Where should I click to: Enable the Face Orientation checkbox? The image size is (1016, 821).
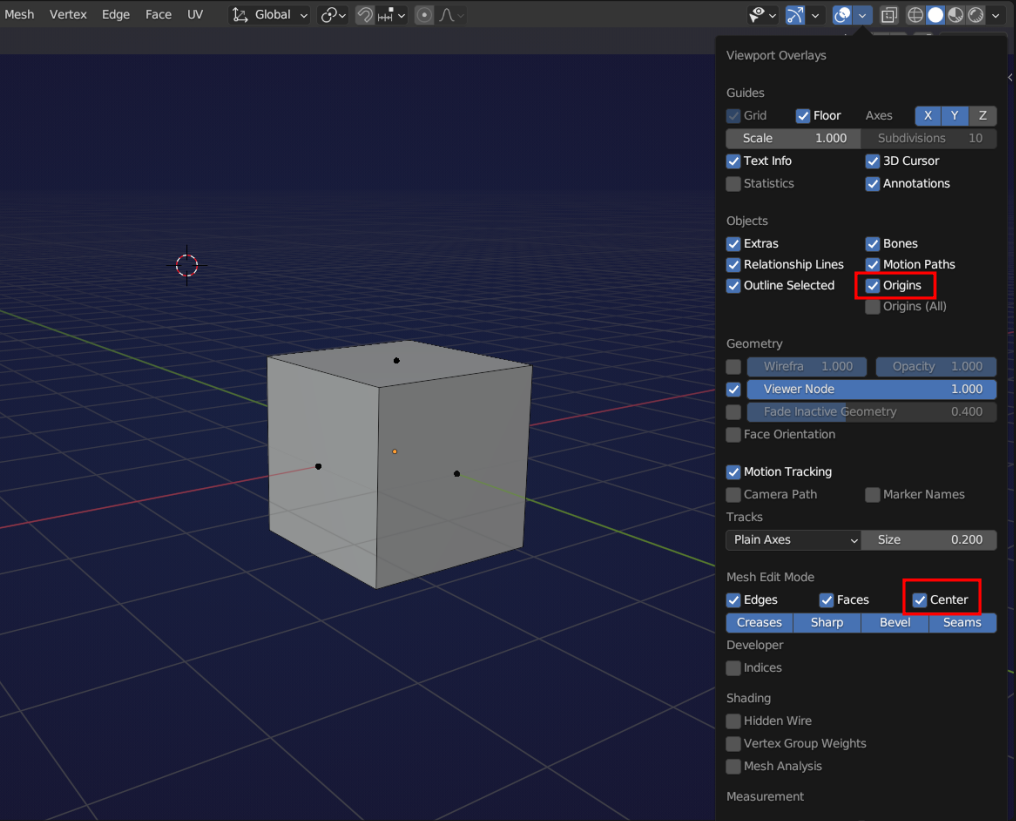734,435
